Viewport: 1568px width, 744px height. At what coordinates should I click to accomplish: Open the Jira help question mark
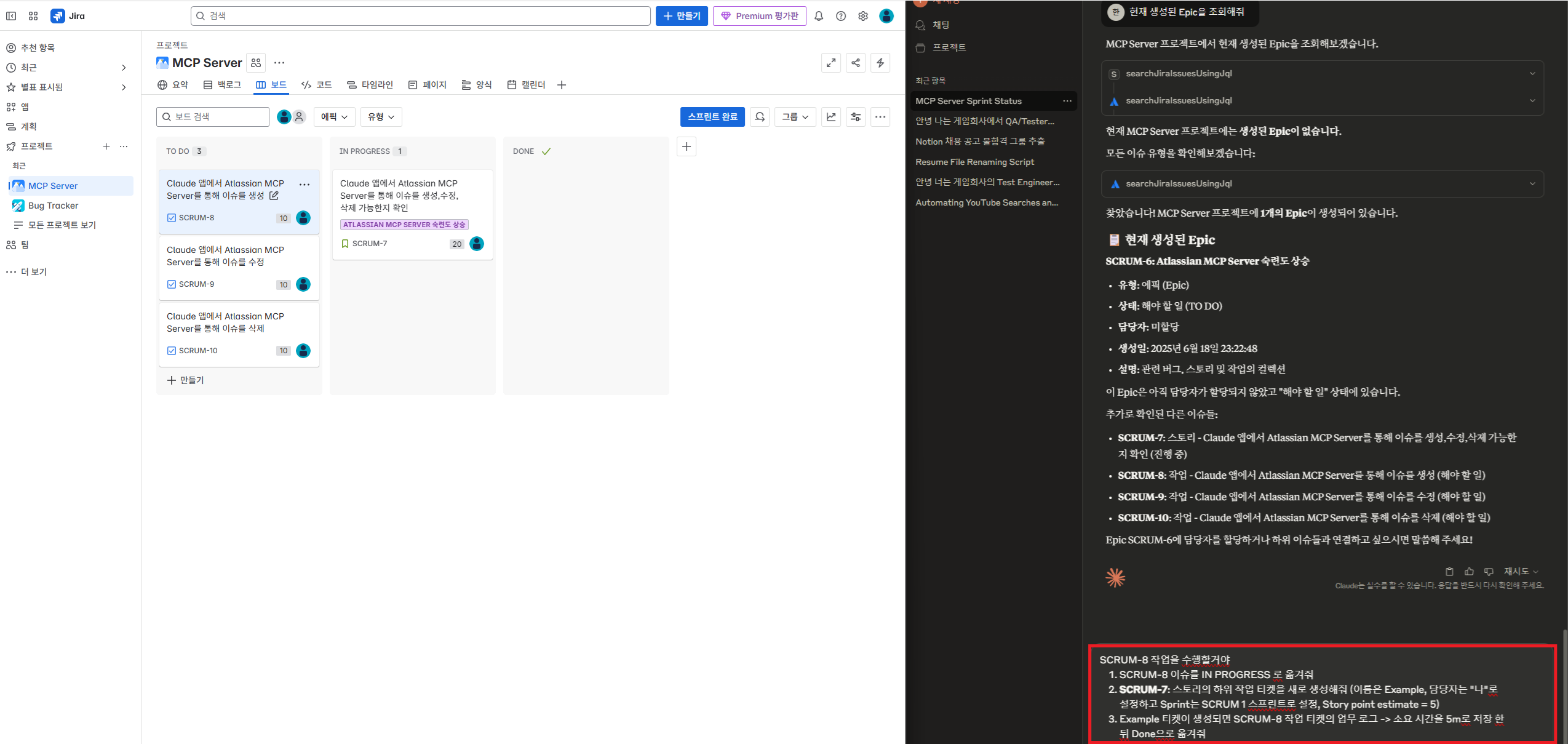pyautogui.click(x=841, y=16)
